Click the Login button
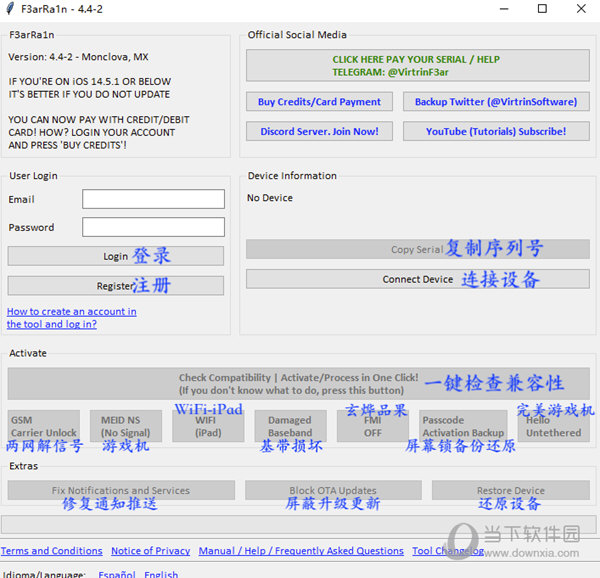 [116, 256]
